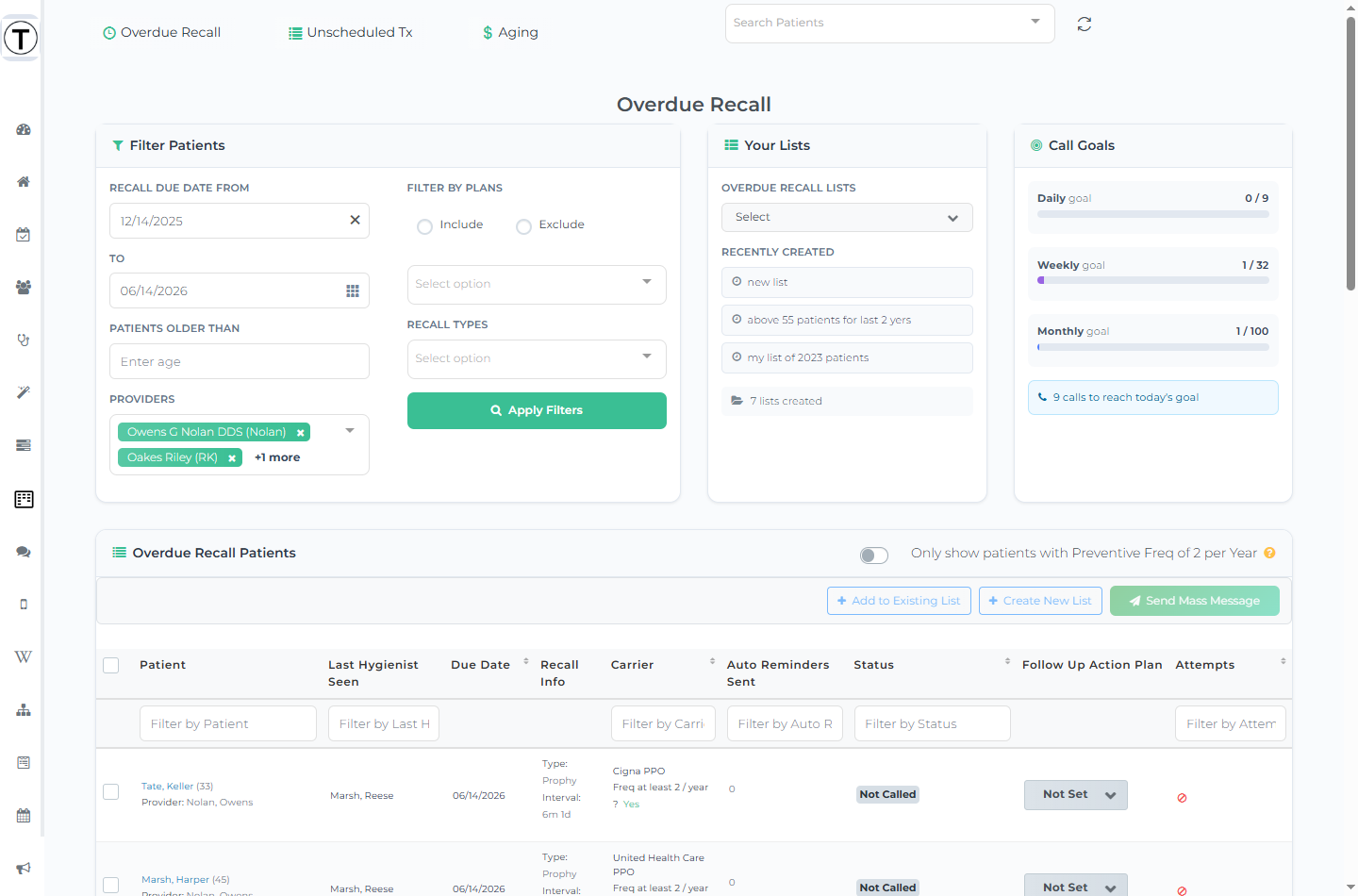The image size is (1358, 896).
Task: Remove Oakes Riley (RK) provider tag
Action: pos(232,458)
